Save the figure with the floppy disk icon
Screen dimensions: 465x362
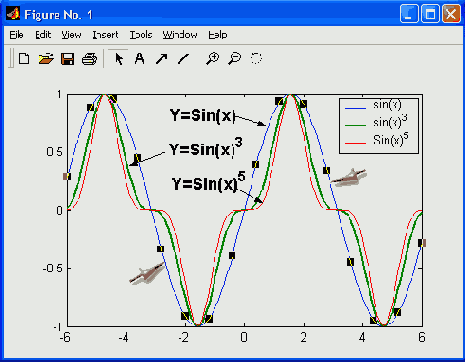point(67,59)
